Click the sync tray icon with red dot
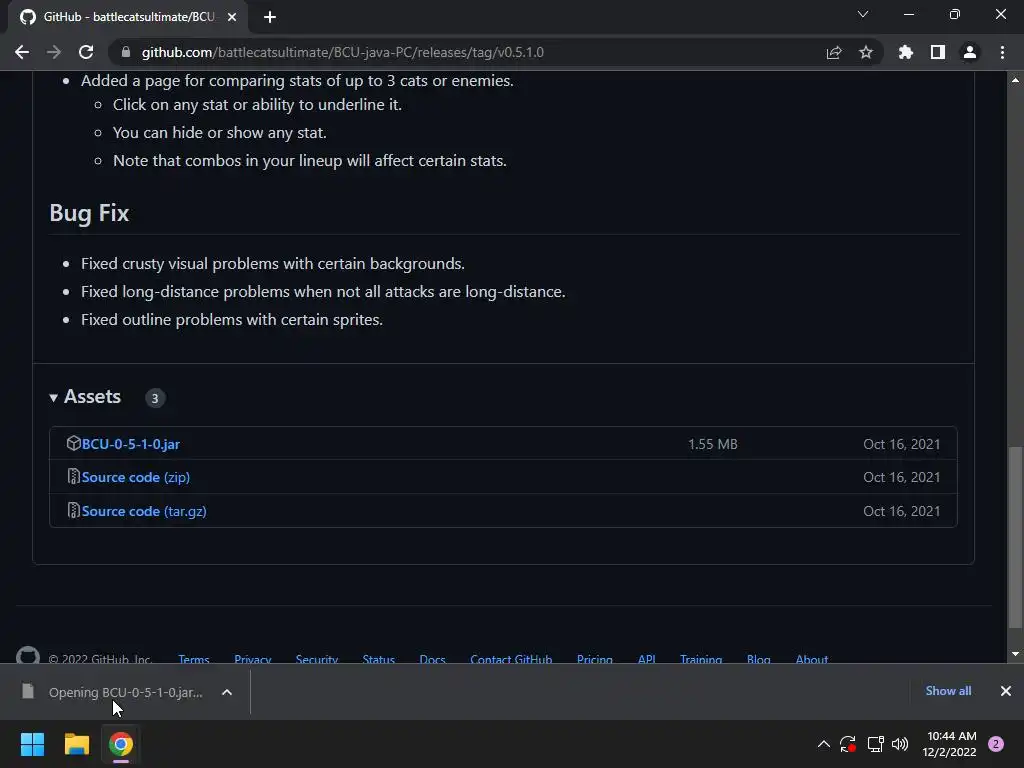Image resolution: width=1024 pixels, height=768 pixels. (848, 744)
